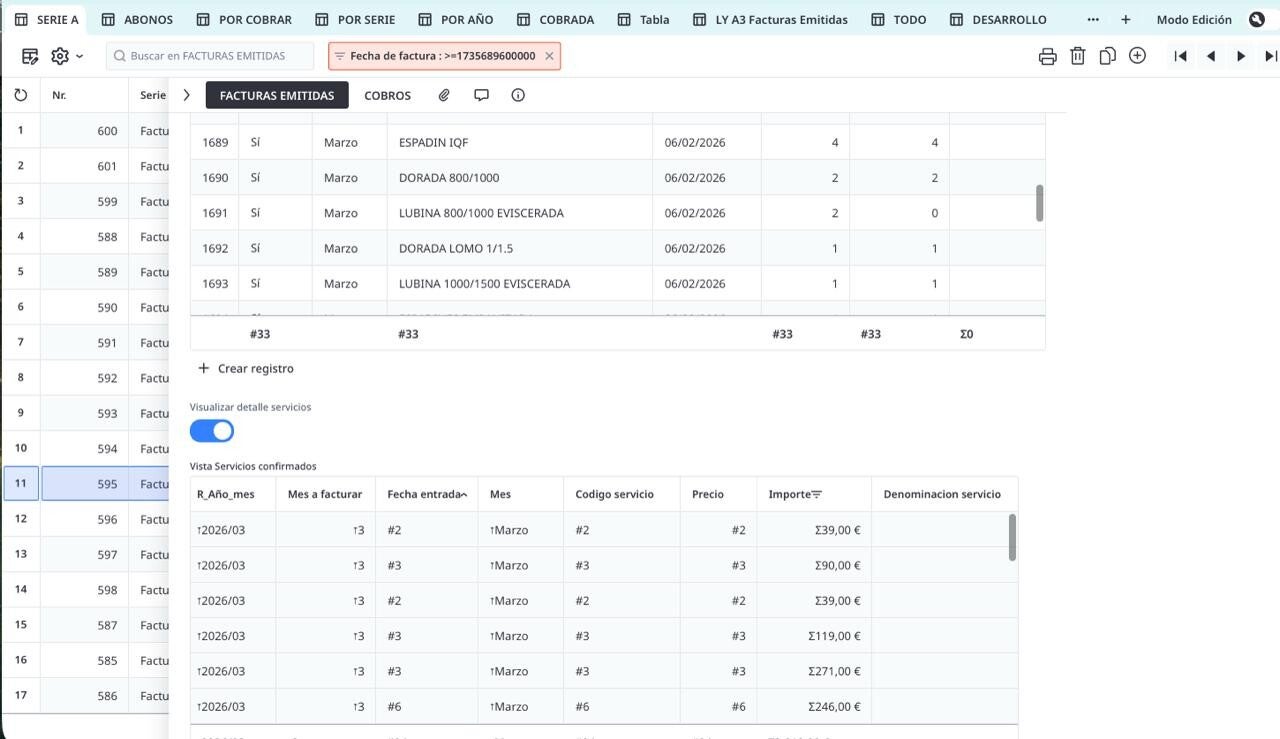The height and width of the screenshot is (739, 1280).
Task: Duplicate the record with the copy icon
Action: (x=1107, y=56)
